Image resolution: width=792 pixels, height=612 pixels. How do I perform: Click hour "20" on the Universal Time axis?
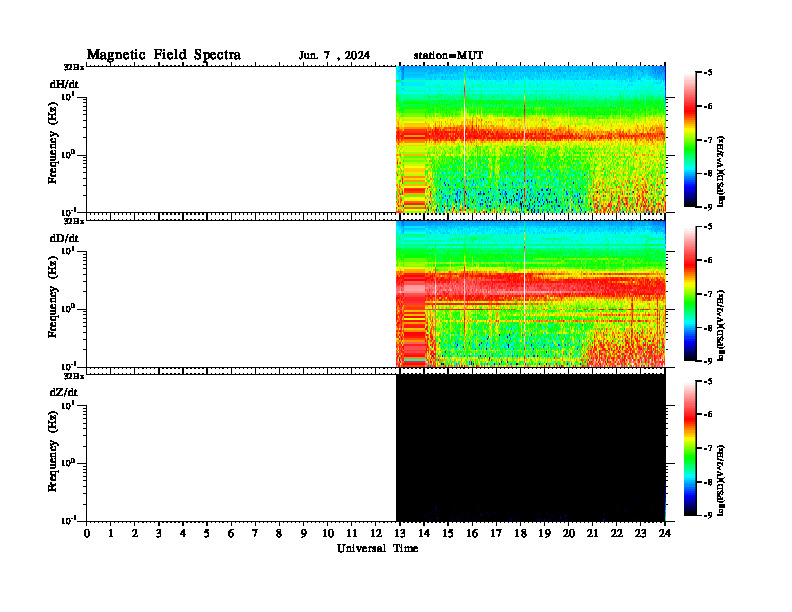point(569,534)
